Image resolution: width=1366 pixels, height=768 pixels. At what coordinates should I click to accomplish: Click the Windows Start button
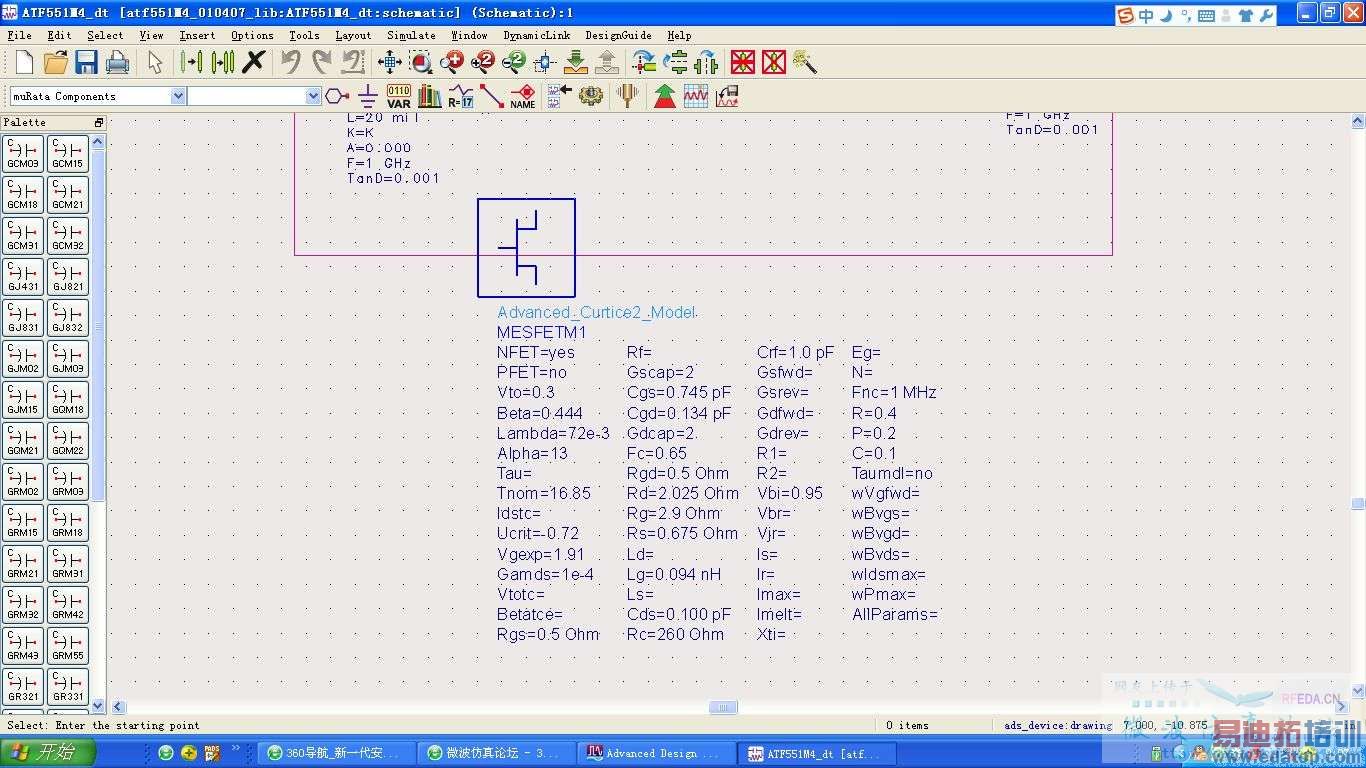(48, 753)
